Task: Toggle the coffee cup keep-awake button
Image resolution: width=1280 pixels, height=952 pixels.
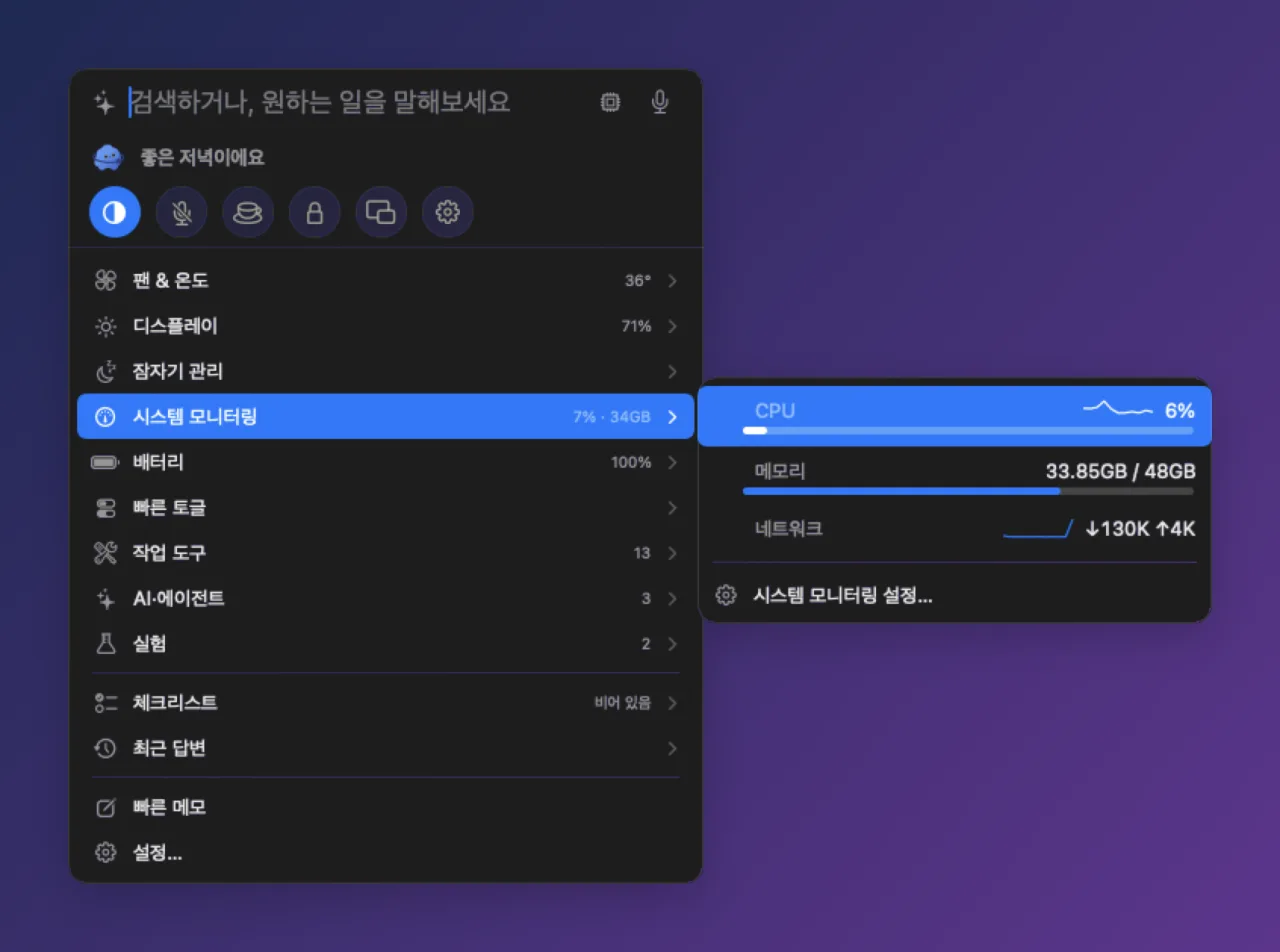Action: [x=248, y=212]
